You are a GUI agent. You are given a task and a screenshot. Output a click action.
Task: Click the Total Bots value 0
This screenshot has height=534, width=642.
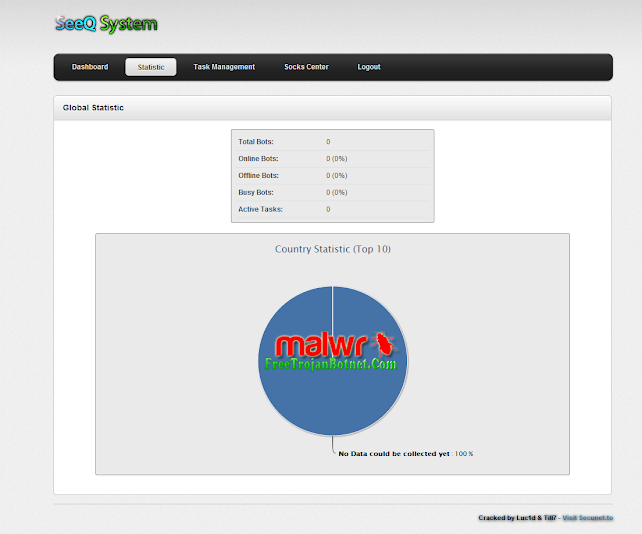[328, 142]
